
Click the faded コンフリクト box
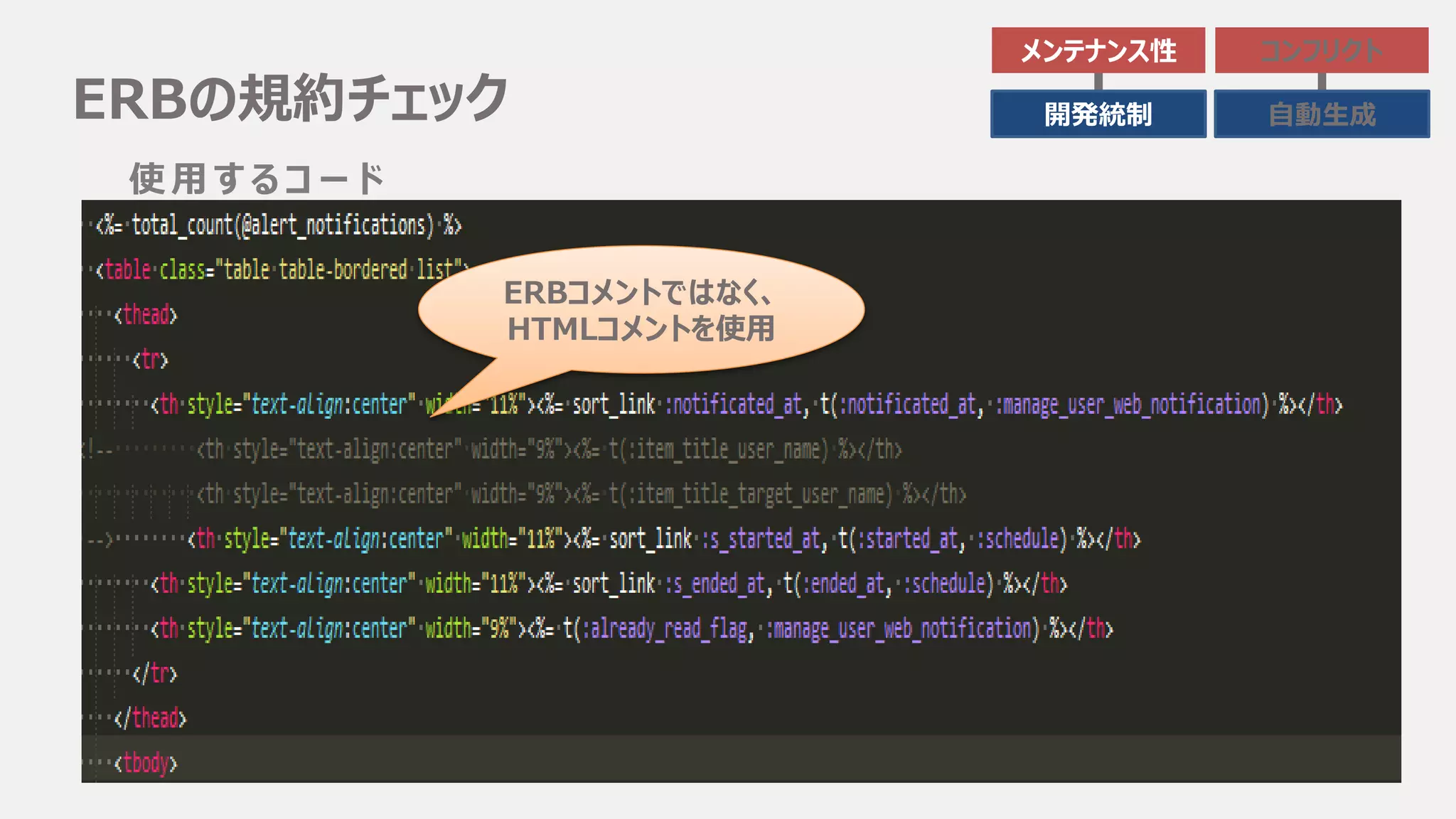coord(1322,50)
